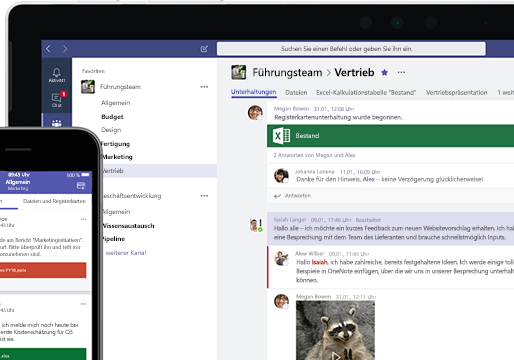
Task: Go forward with the right arrow
Action: pyautogui.click(x=65, y=49)
